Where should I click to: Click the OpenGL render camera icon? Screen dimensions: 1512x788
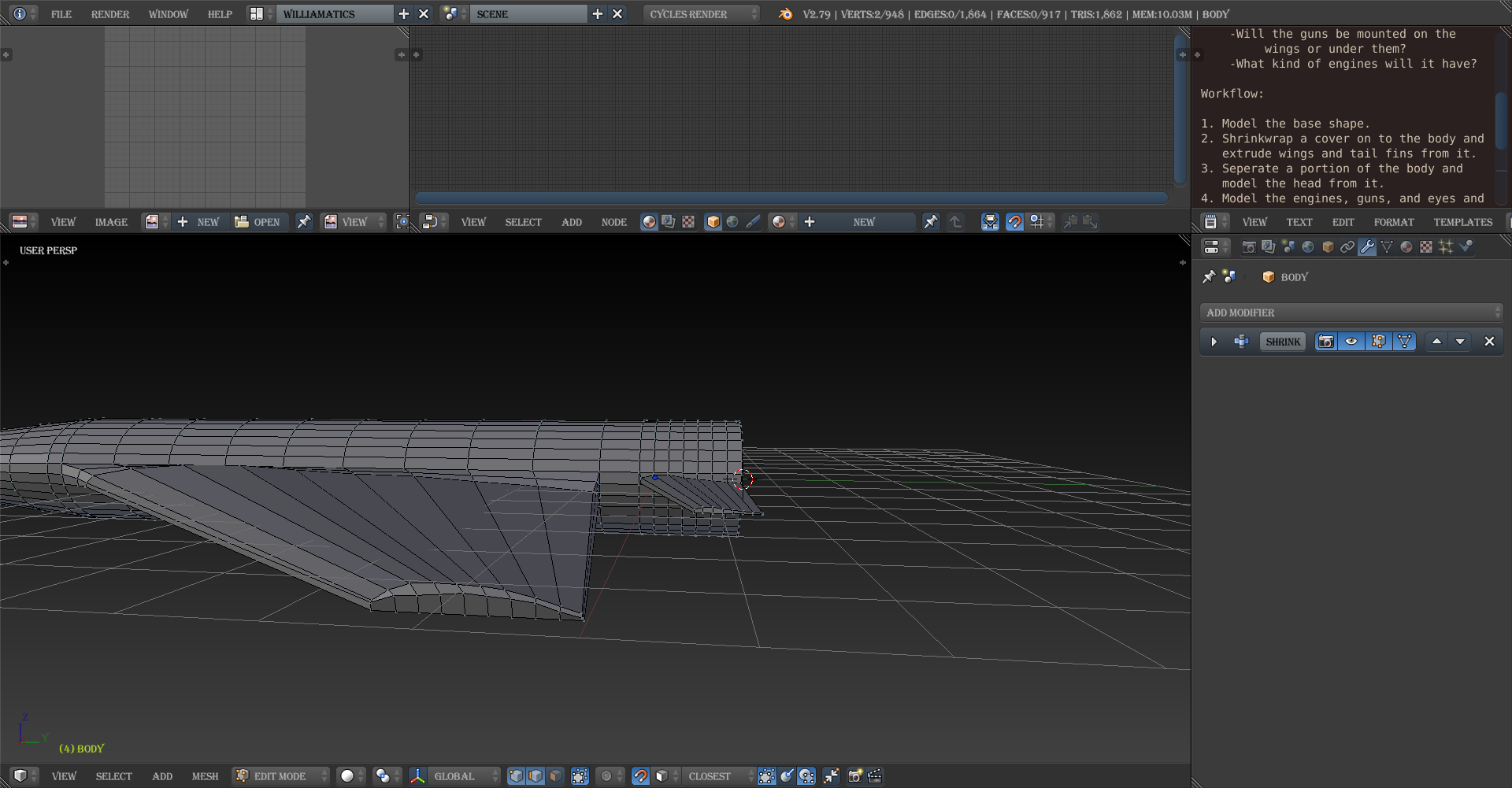tap(855, 776)
